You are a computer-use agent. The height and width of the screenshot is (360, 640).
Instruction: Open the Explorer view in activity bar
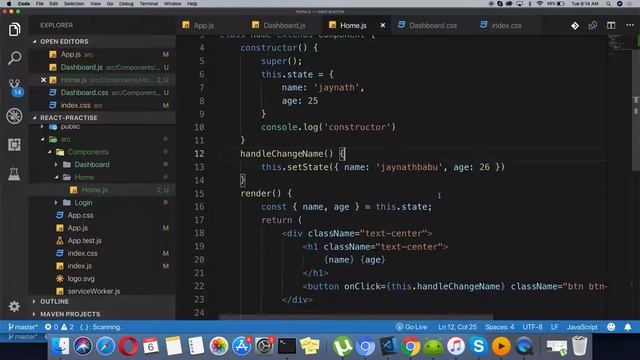coord(14,30)
